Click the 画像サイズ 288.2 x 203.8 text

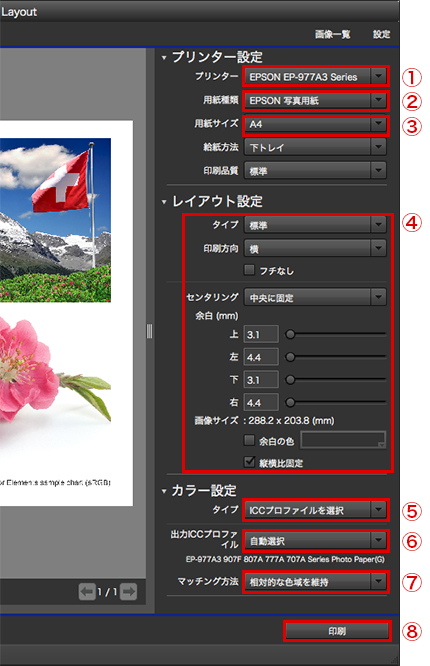[x=264, y=420]
